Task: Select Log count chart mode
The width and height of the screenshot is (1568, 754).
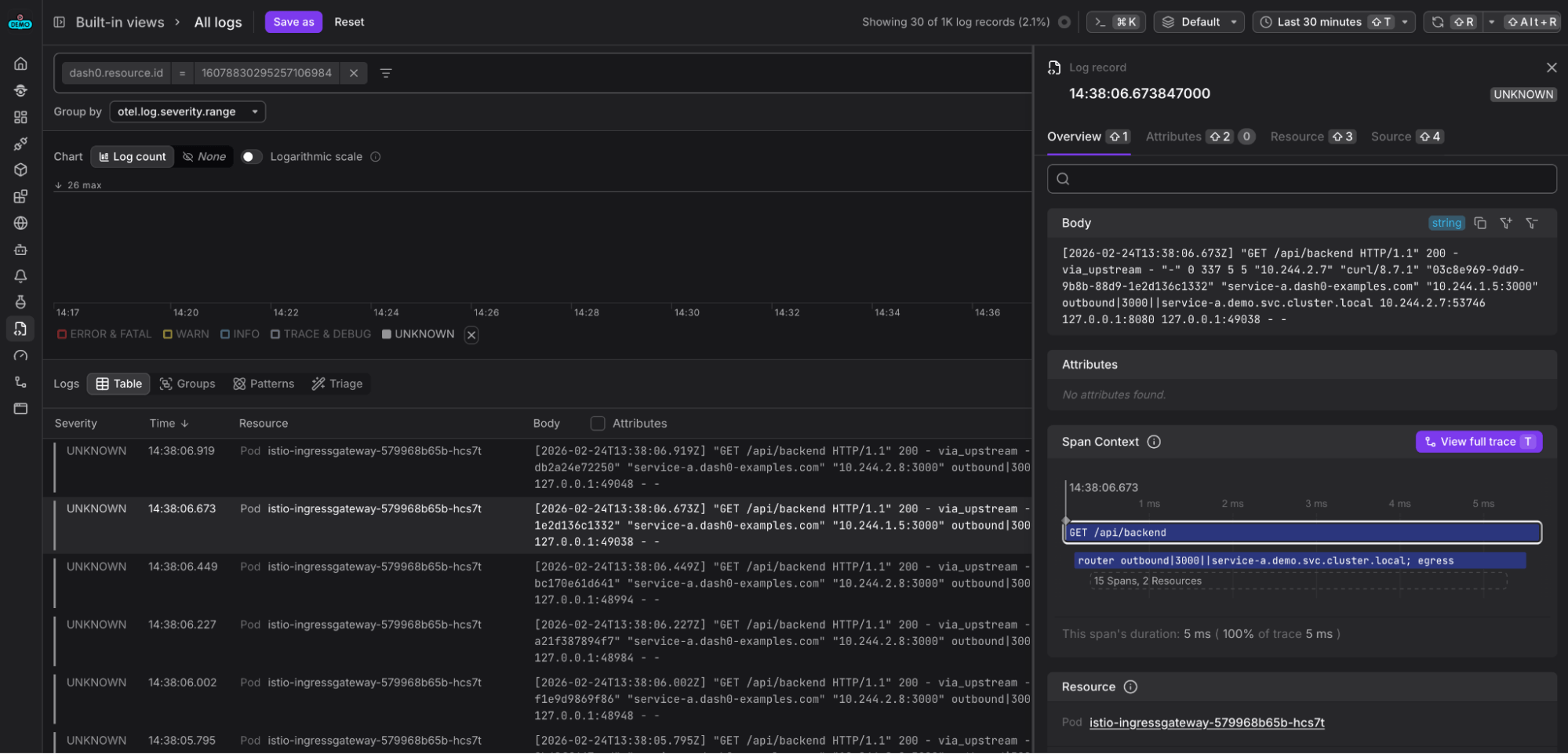Action: point(133,157)
